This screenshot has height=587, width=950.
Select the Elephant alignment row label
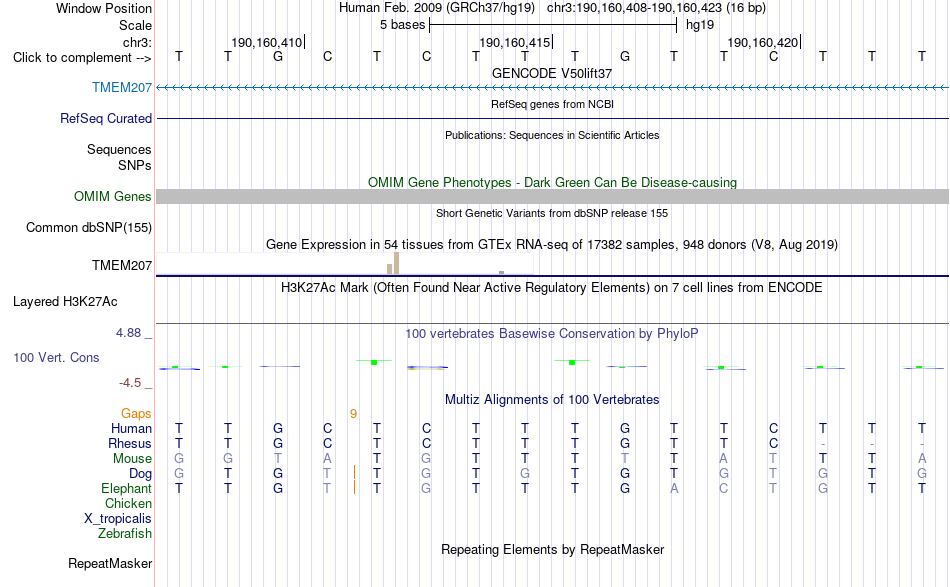click(127, 488)
